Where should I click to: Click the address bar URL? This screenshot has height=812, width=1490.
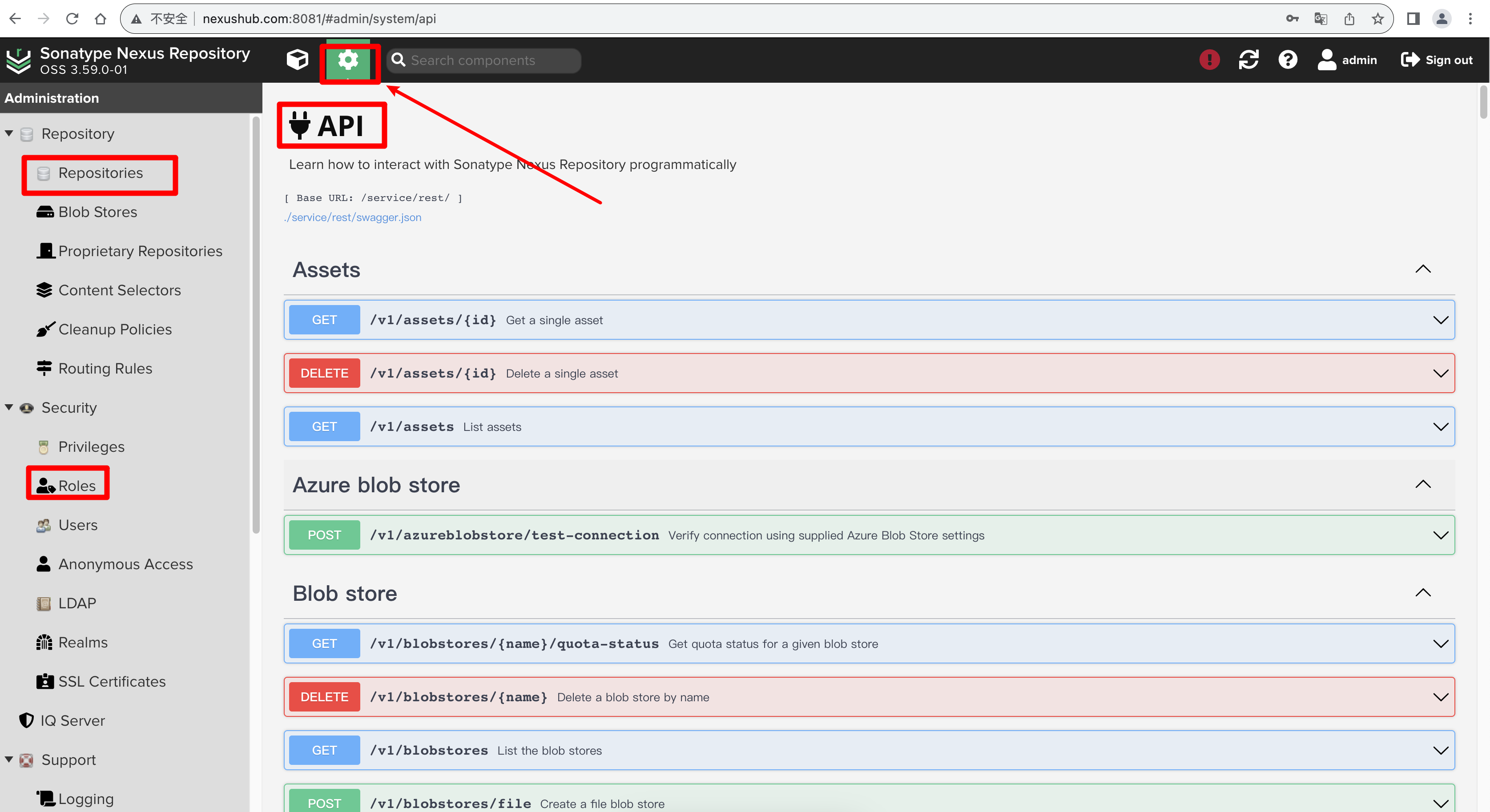coord(319,19)
